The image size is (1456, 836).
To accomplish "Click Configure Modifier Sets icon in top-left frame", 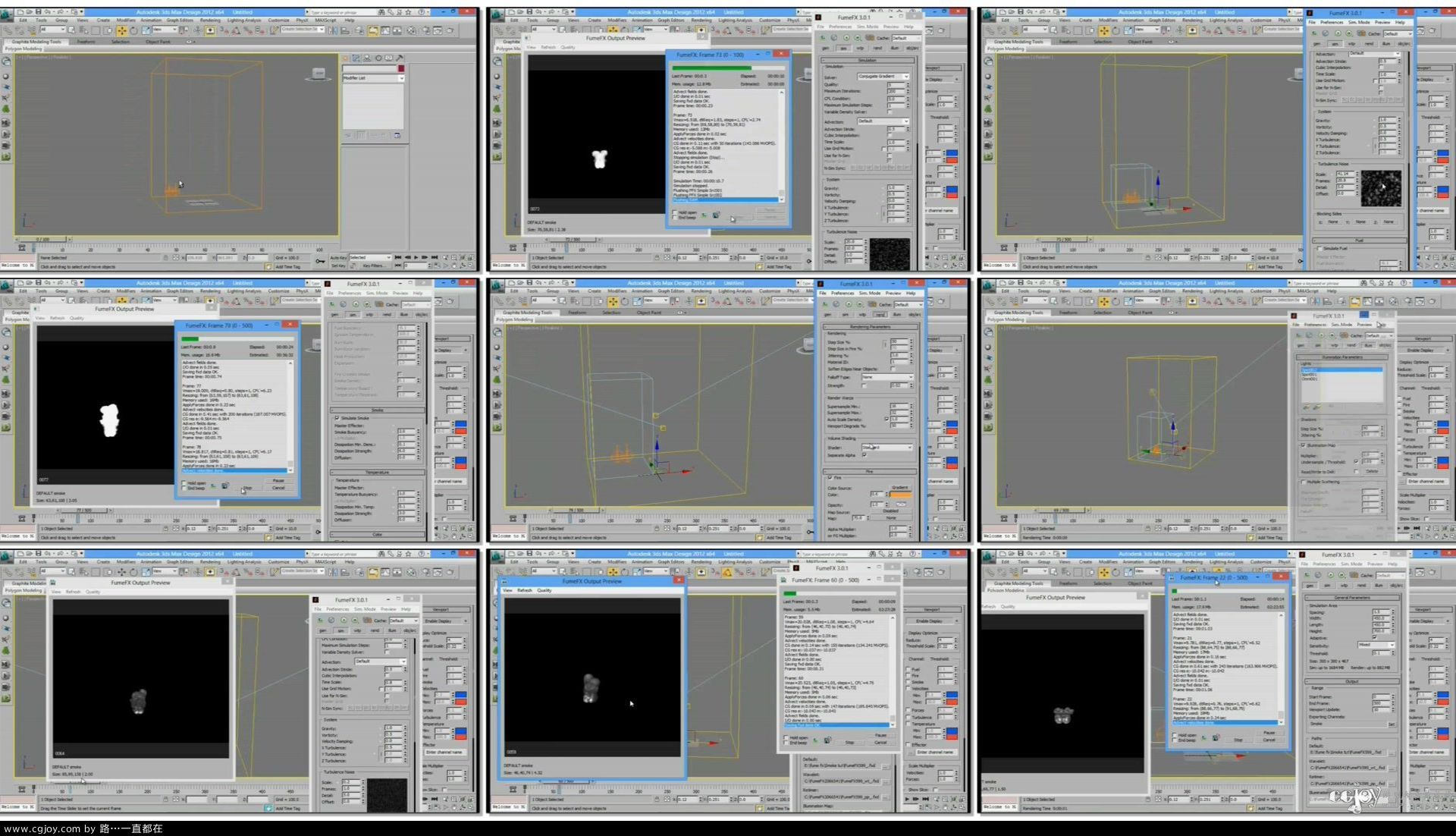I will coord(397,136).
